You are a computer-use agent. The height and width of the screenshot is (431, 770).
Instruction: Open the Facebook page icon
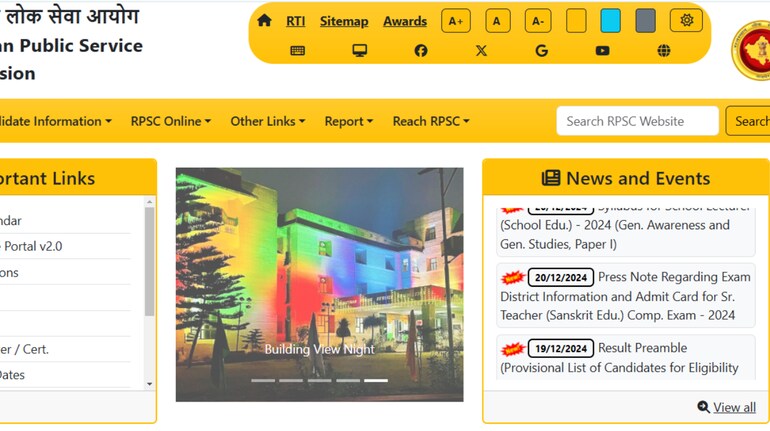coord(420,51)
